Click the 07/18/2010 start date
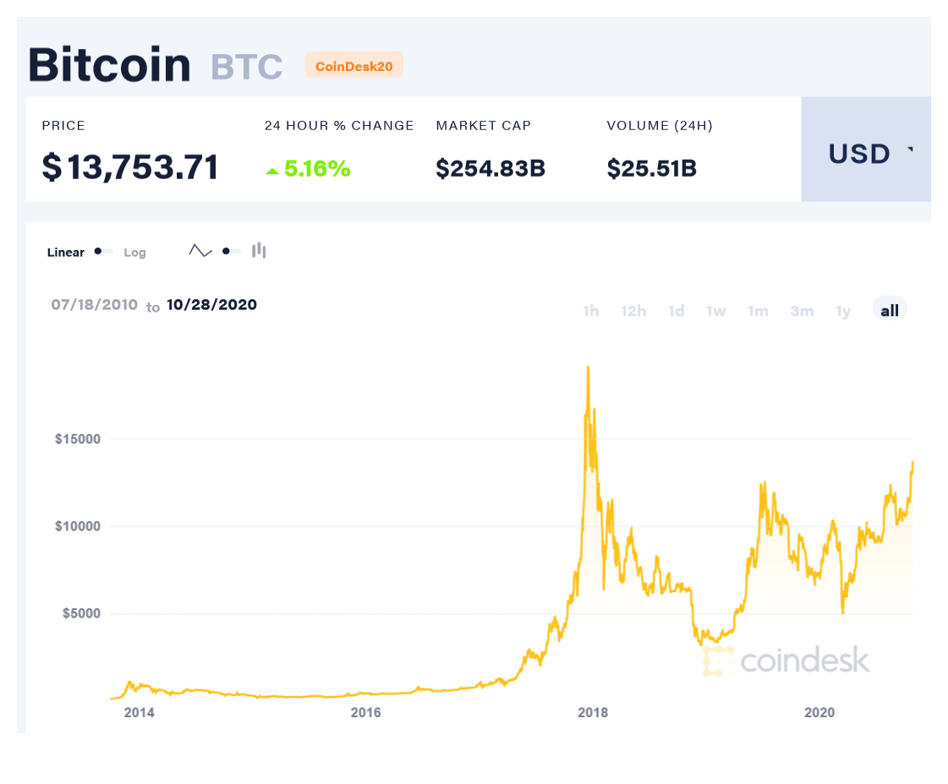 tap(94, 305)
